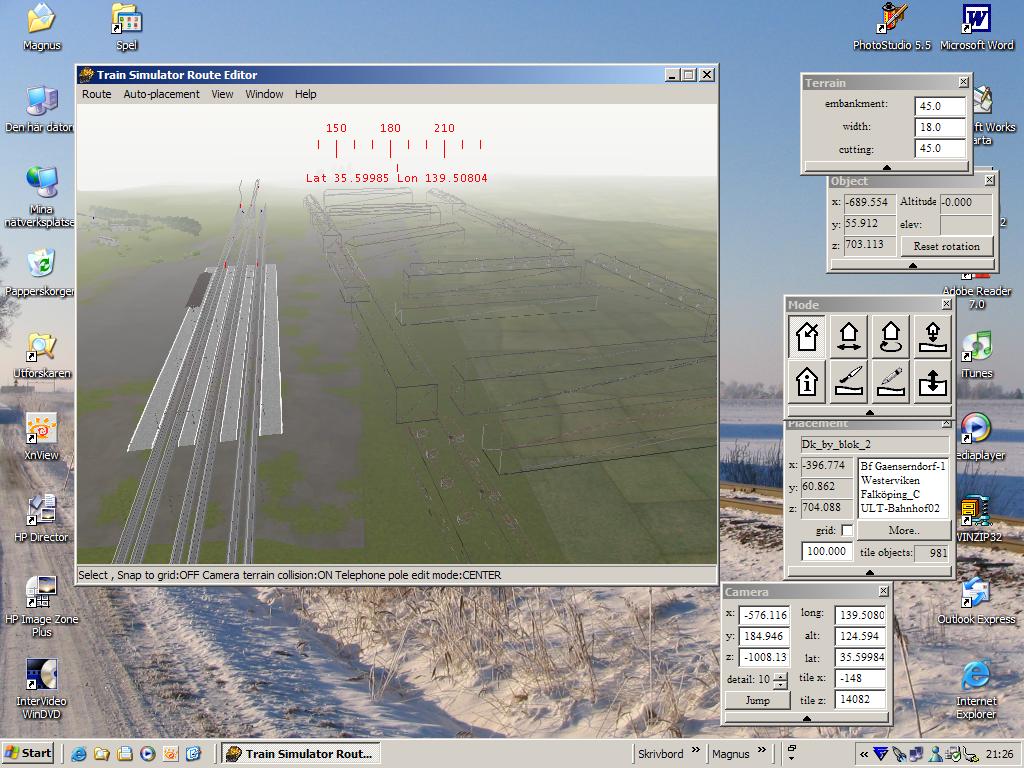Select the object select mode icon
Image resolution: width=1024 pixels, height=768 pixels.
pos(807,337)
